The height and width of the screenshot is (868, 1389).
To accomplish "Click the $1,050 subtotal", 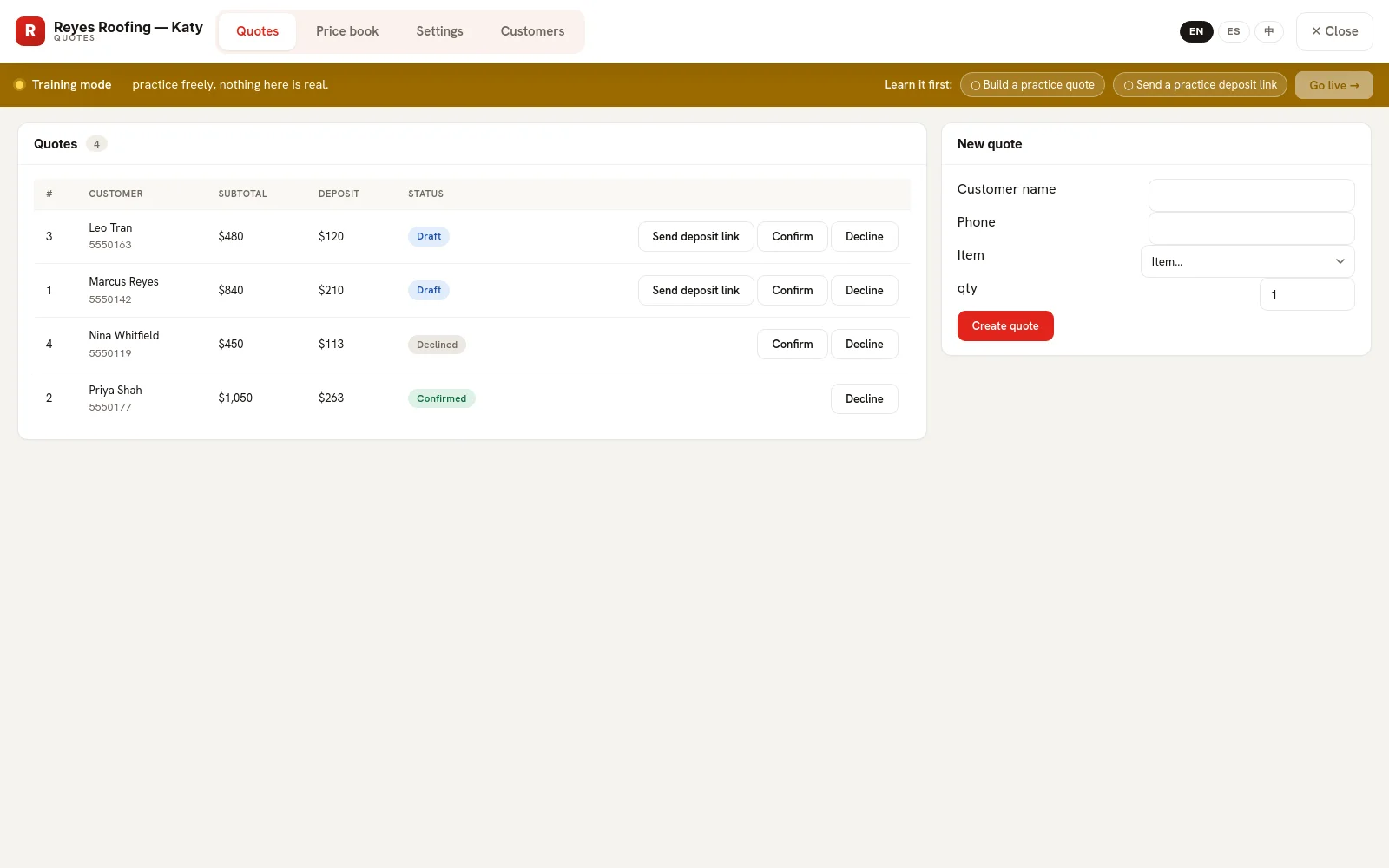I will click(235, 398).
